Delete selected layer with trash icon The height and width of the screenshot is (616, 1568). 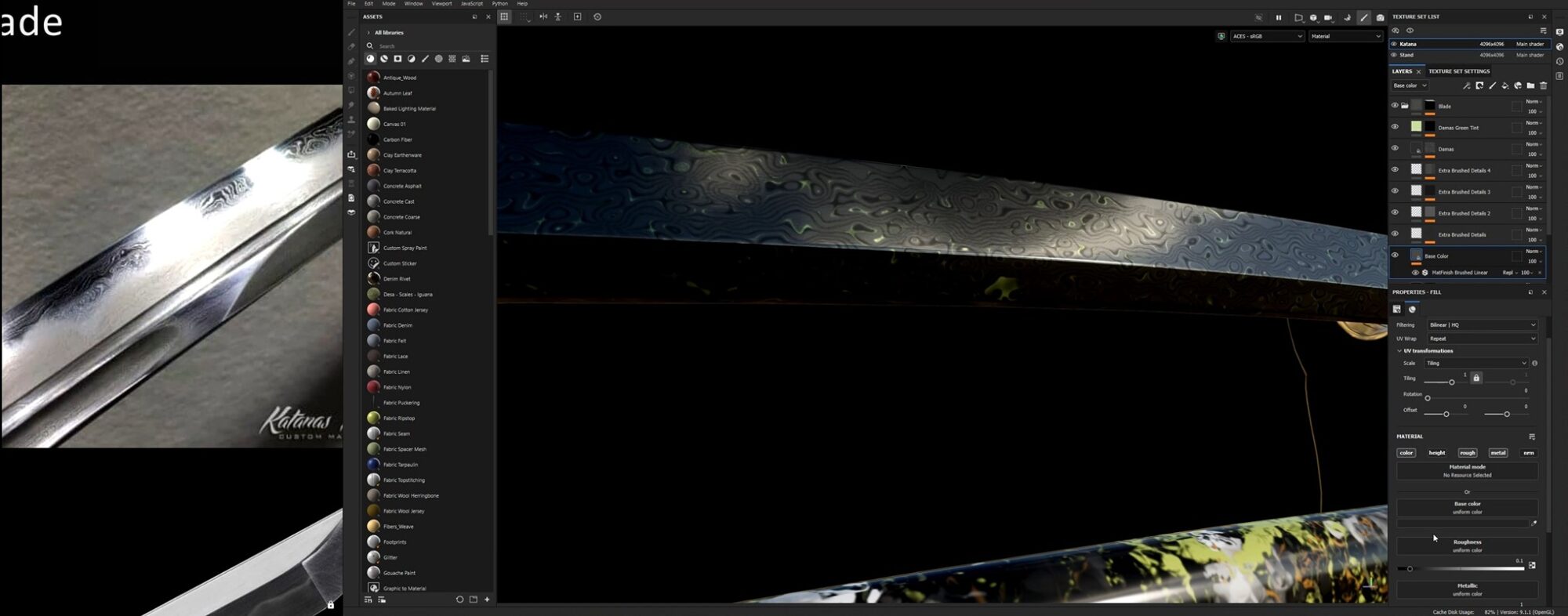click(x=1544, y=85)
